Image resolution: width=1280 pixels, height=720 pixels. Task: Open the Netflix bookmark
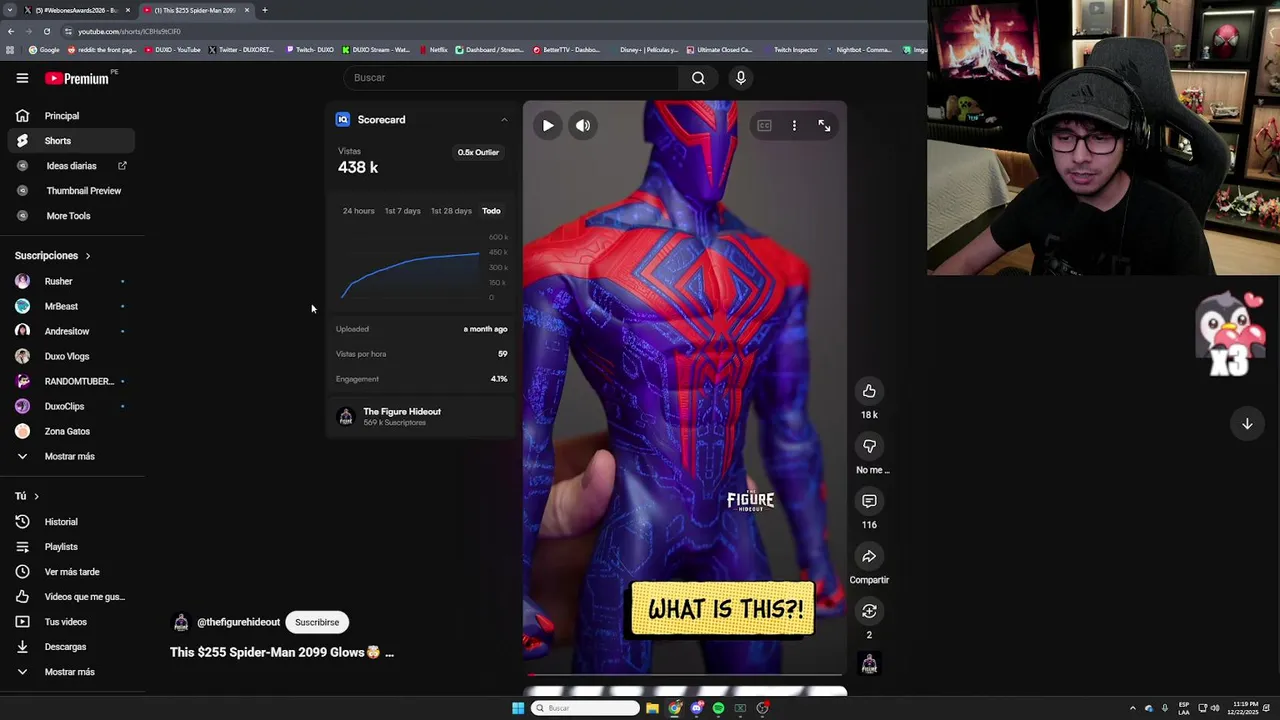(x=434, y=50)
